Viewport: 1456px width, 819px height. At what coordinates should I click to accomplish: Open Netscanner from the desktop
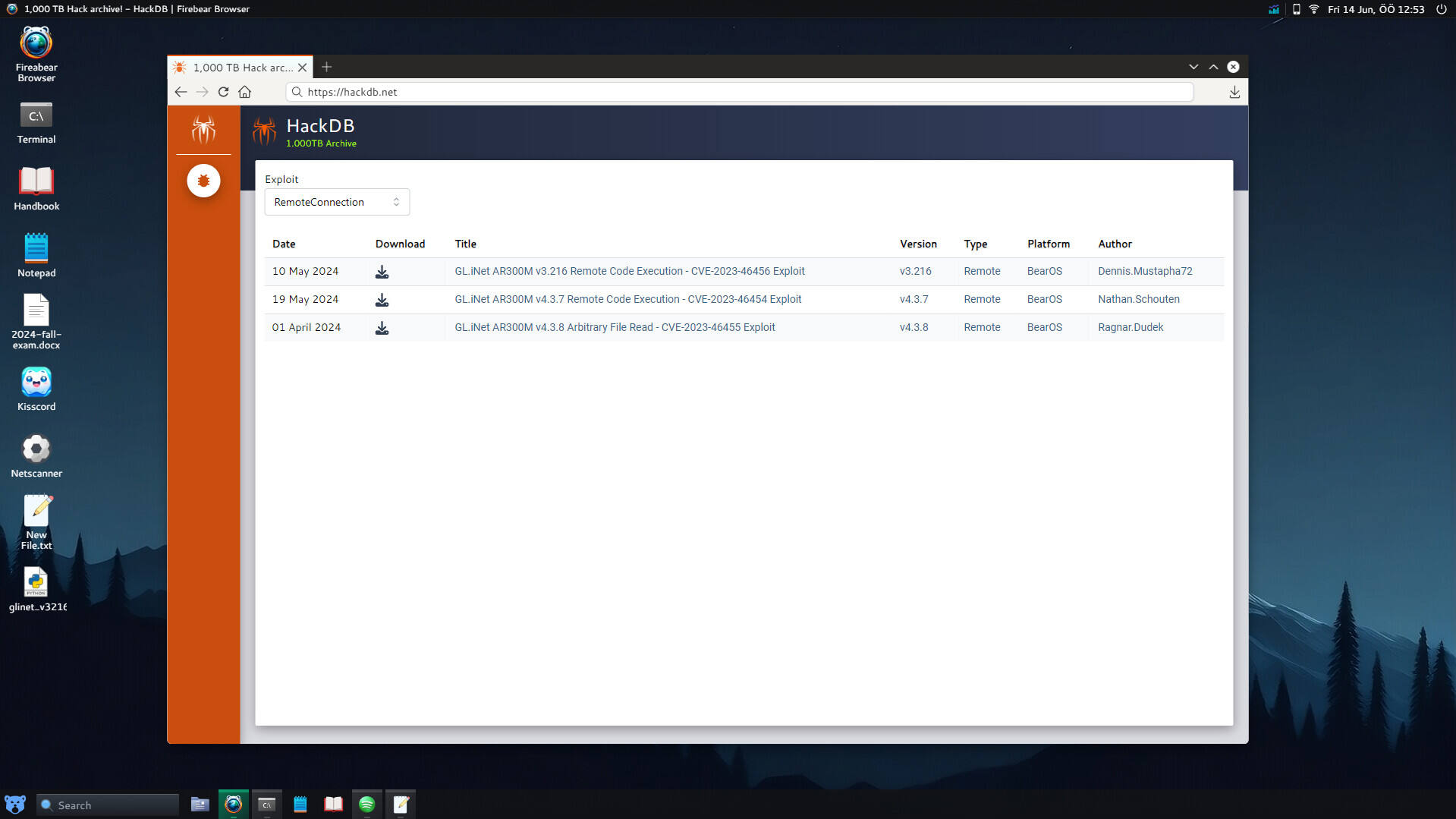36,449
